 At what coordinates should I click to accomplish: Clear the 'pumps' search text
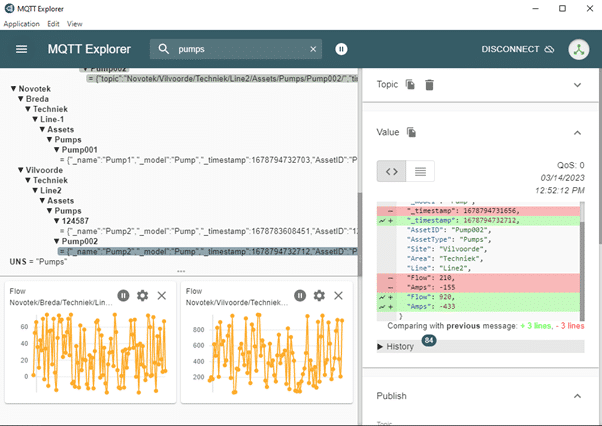(x=313, y=49)
